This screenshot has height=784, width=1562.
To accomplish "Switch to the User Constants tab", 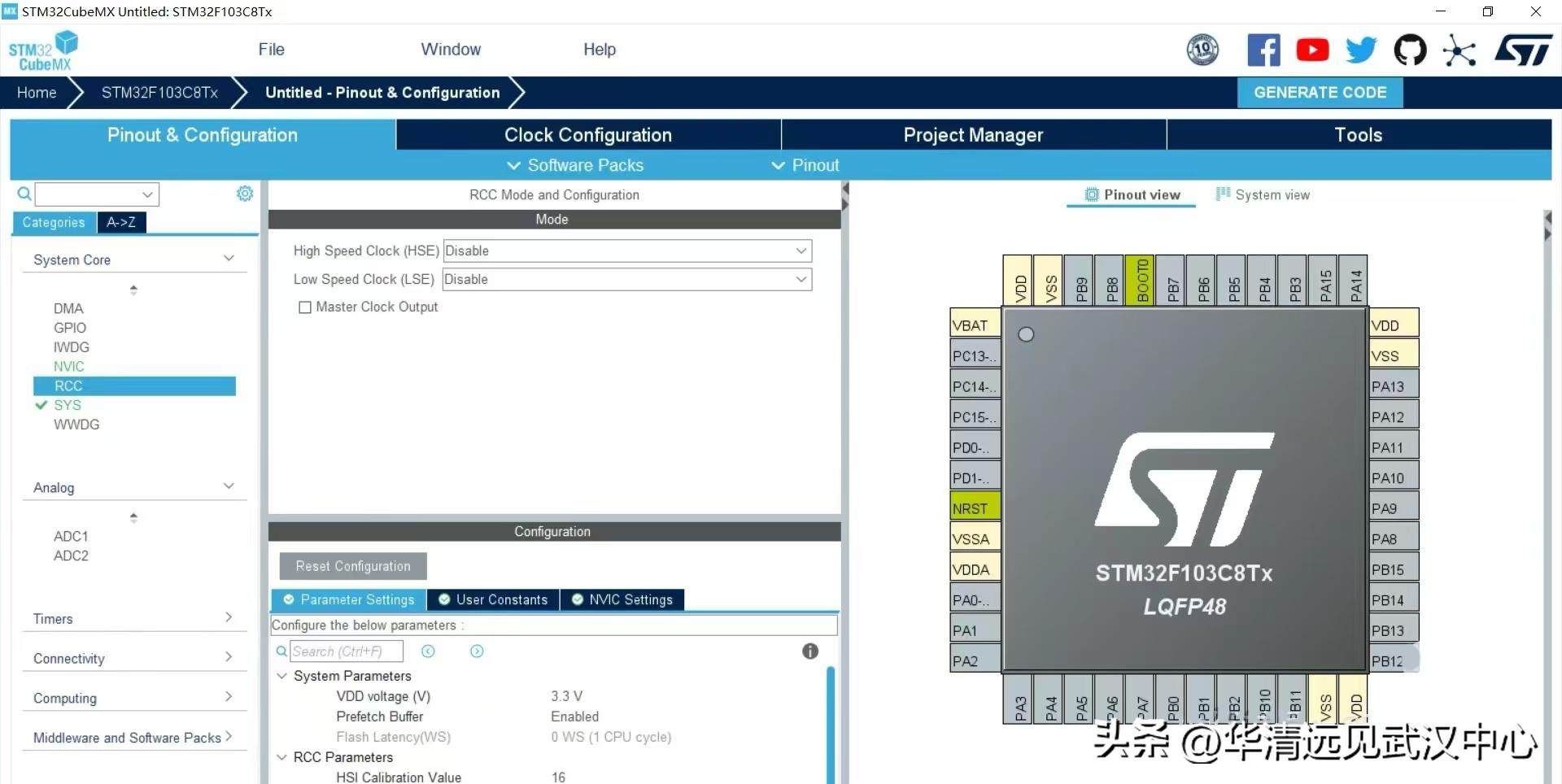I will 493,599.
